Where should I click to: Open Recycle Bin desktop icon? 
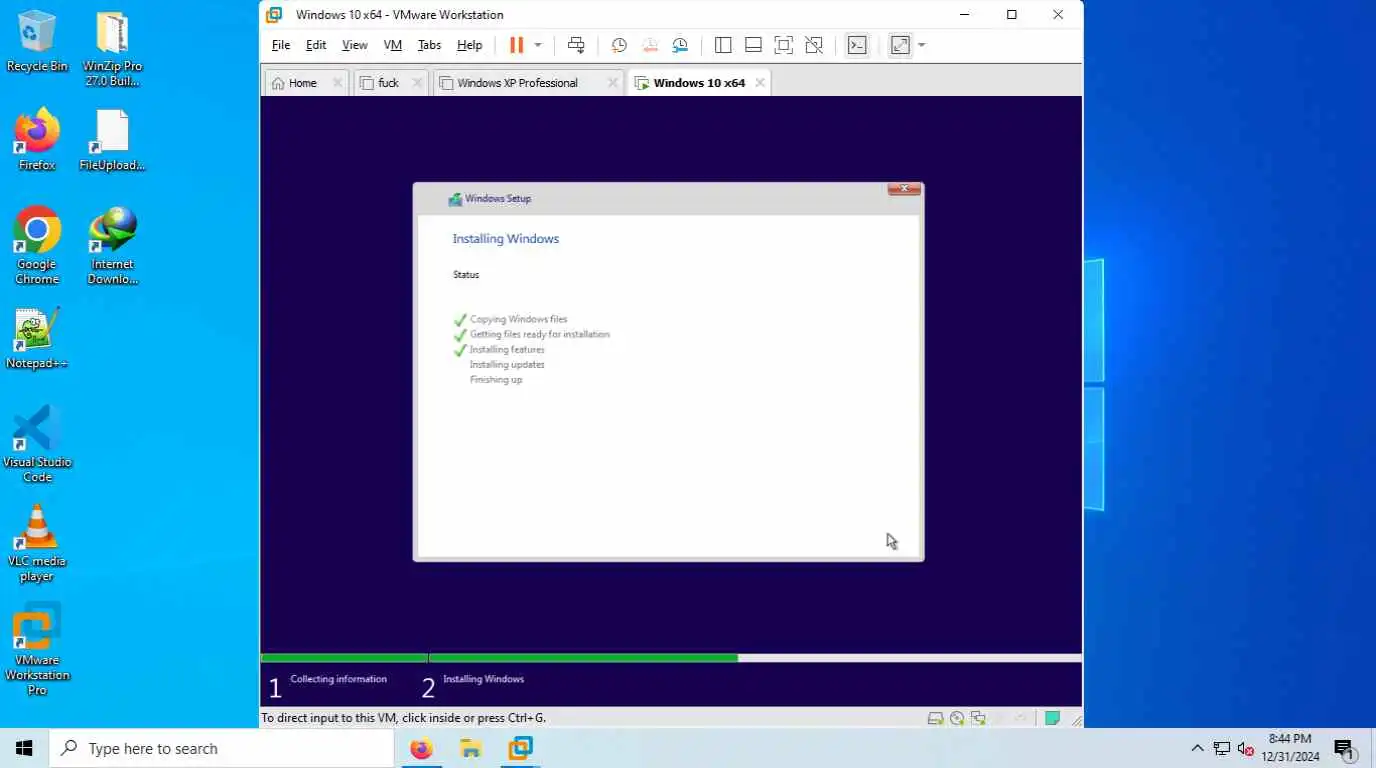tap(37, 42)
